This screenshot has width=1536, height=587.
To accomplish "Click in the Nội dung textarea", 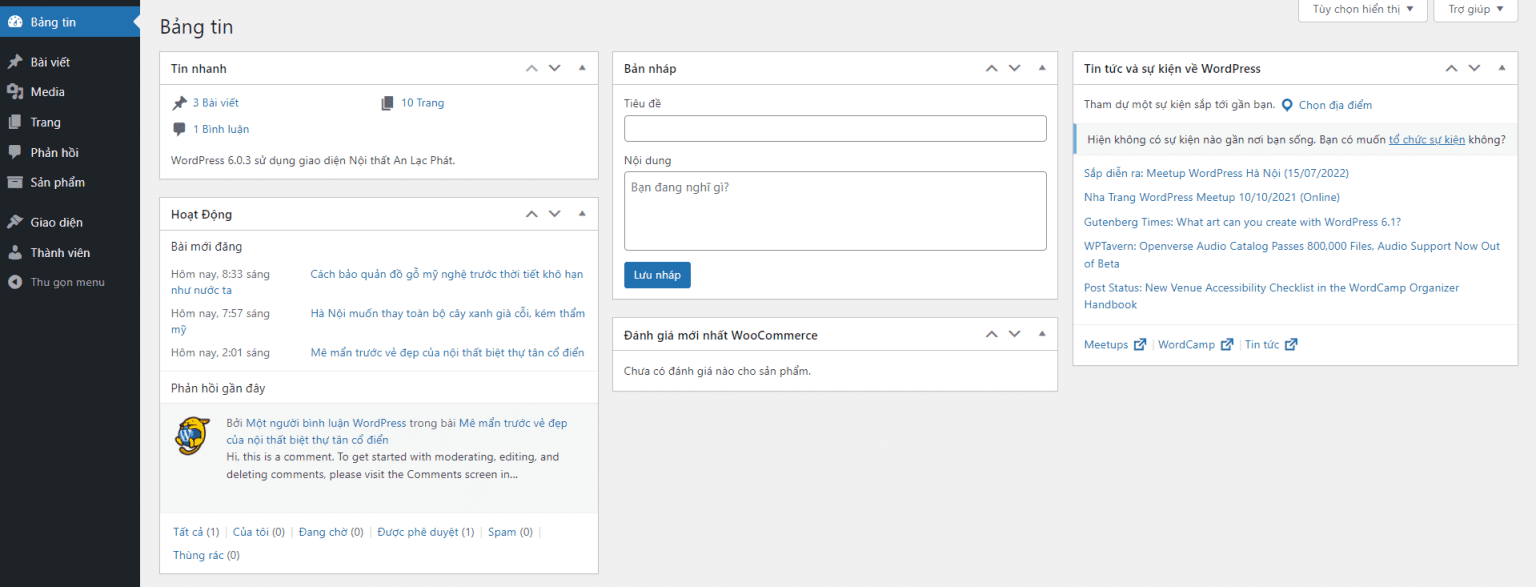I will (x=835, y=211).
